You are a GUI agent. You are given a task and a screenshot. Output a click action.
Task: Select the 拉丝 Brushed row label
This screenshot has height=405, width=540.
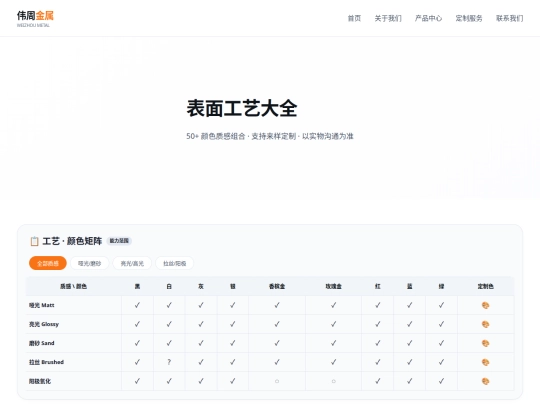(46, 362)
